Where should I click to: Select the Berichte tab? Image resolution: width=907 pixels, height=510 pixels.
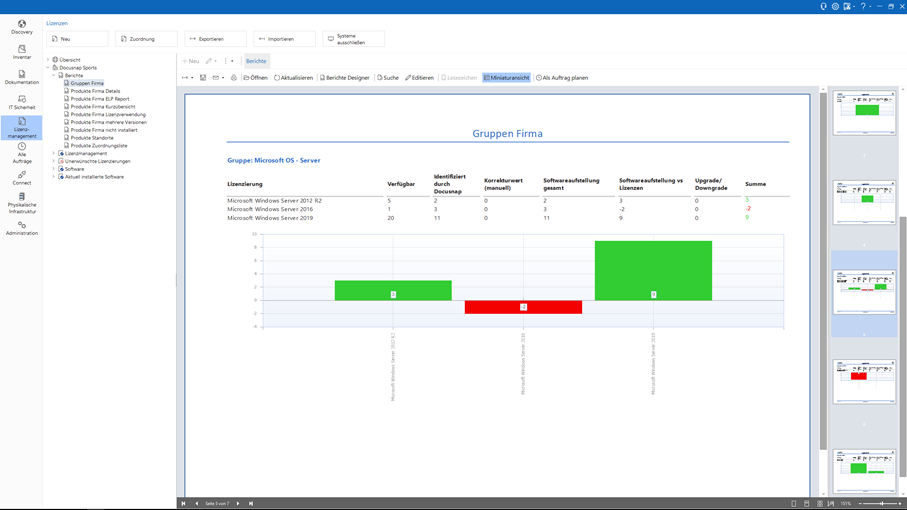point(256,61)
